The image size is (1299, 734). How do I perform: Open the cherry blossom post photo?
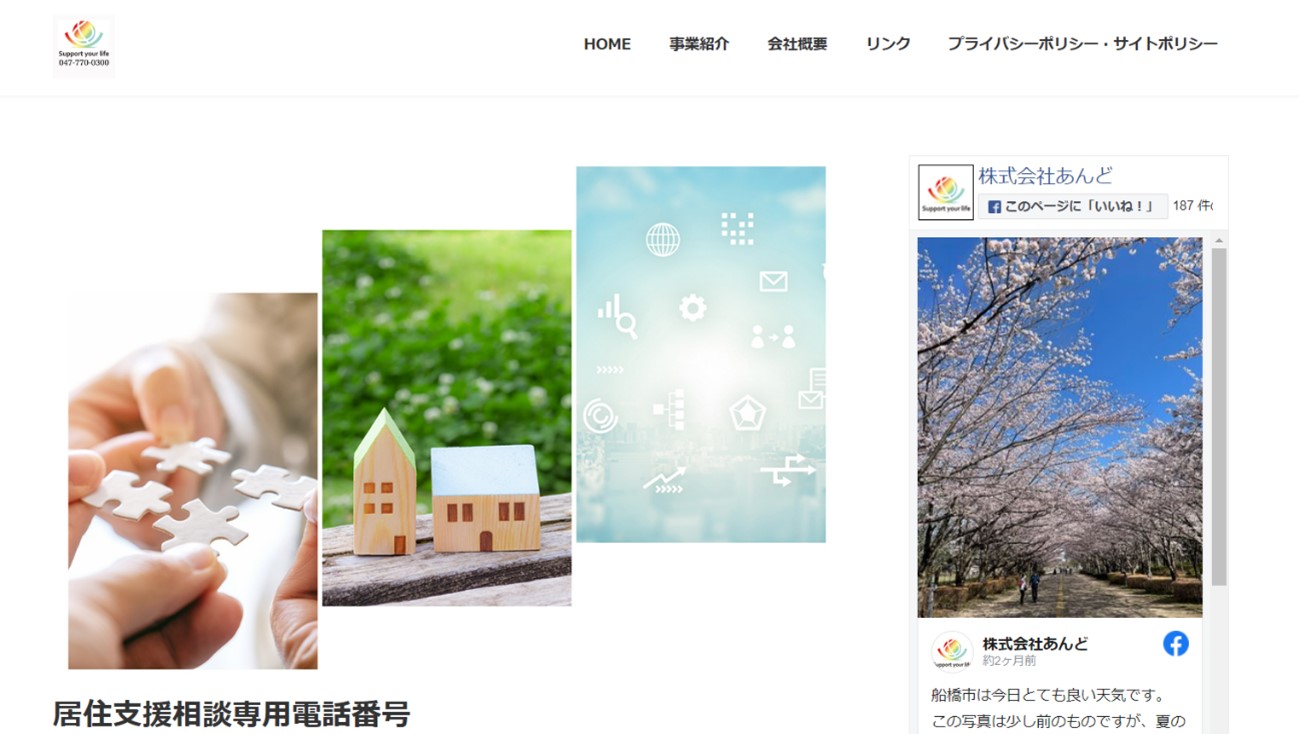pos(1060,427)
